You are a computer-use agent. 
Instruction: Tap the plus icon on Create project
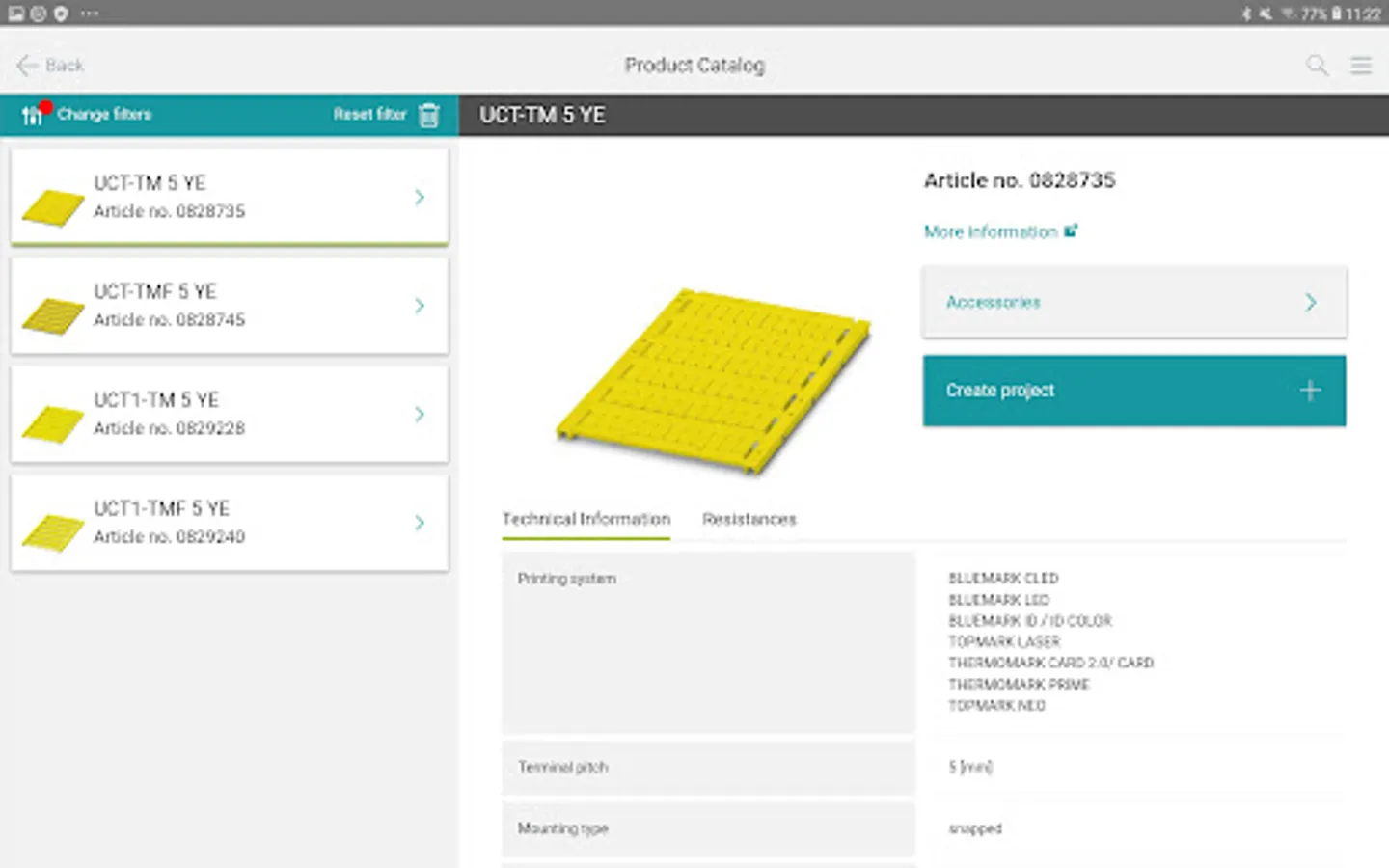(x=1310, y=391)
